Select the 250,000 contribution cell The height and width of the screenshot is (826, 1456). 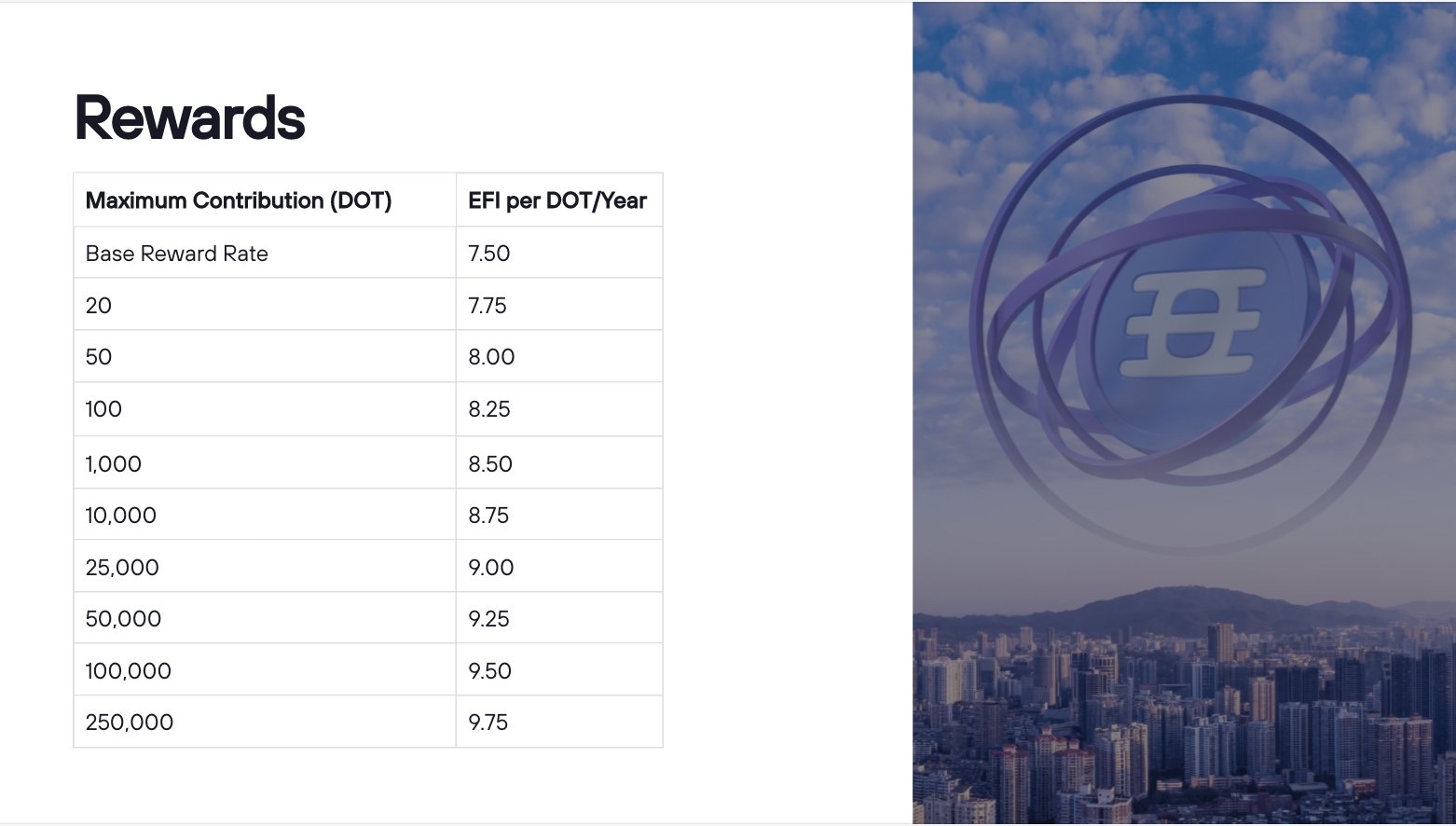click(265, 722)
